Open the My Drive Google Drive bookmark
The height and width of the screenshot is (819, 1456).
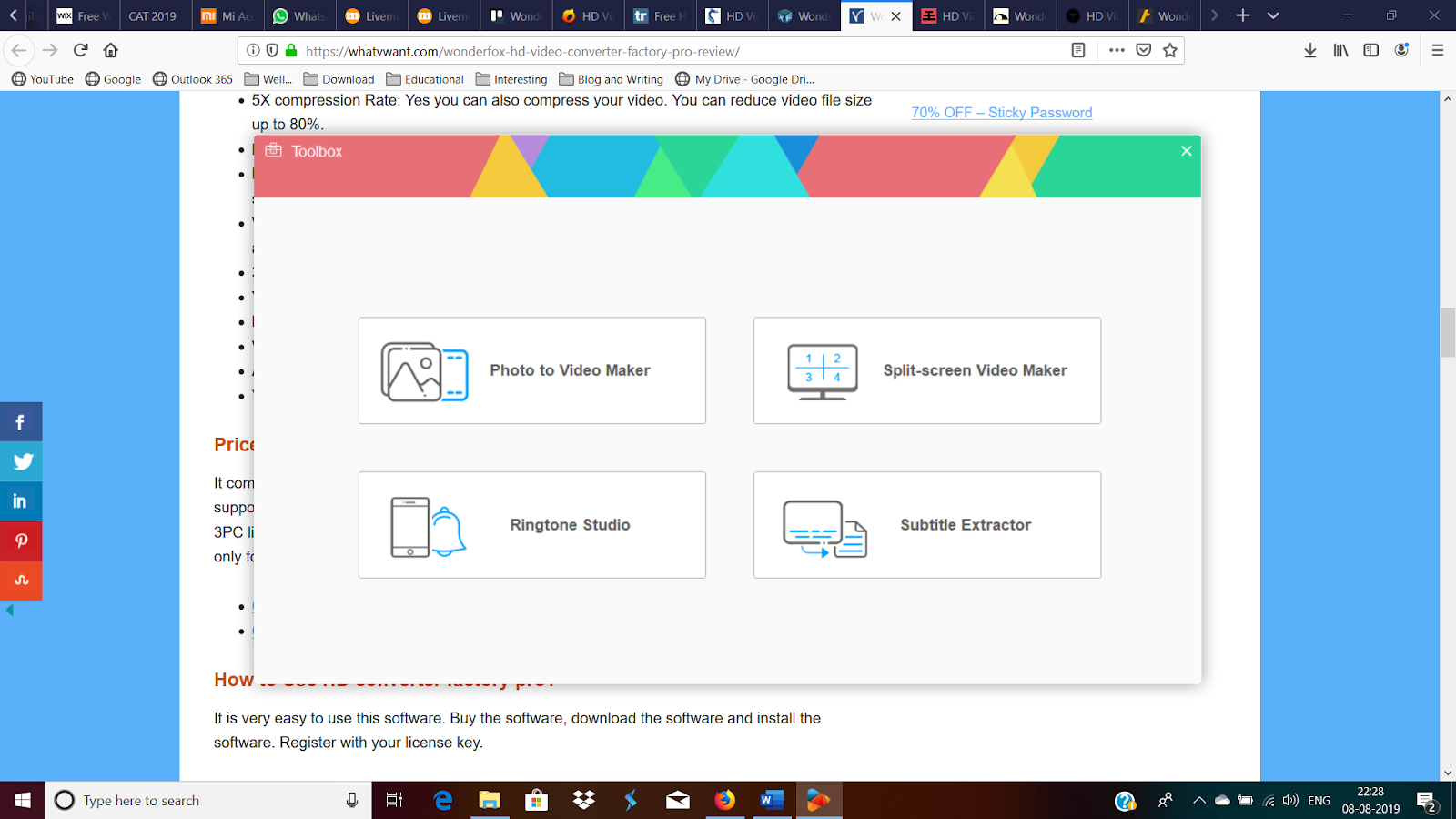(745, 79)
